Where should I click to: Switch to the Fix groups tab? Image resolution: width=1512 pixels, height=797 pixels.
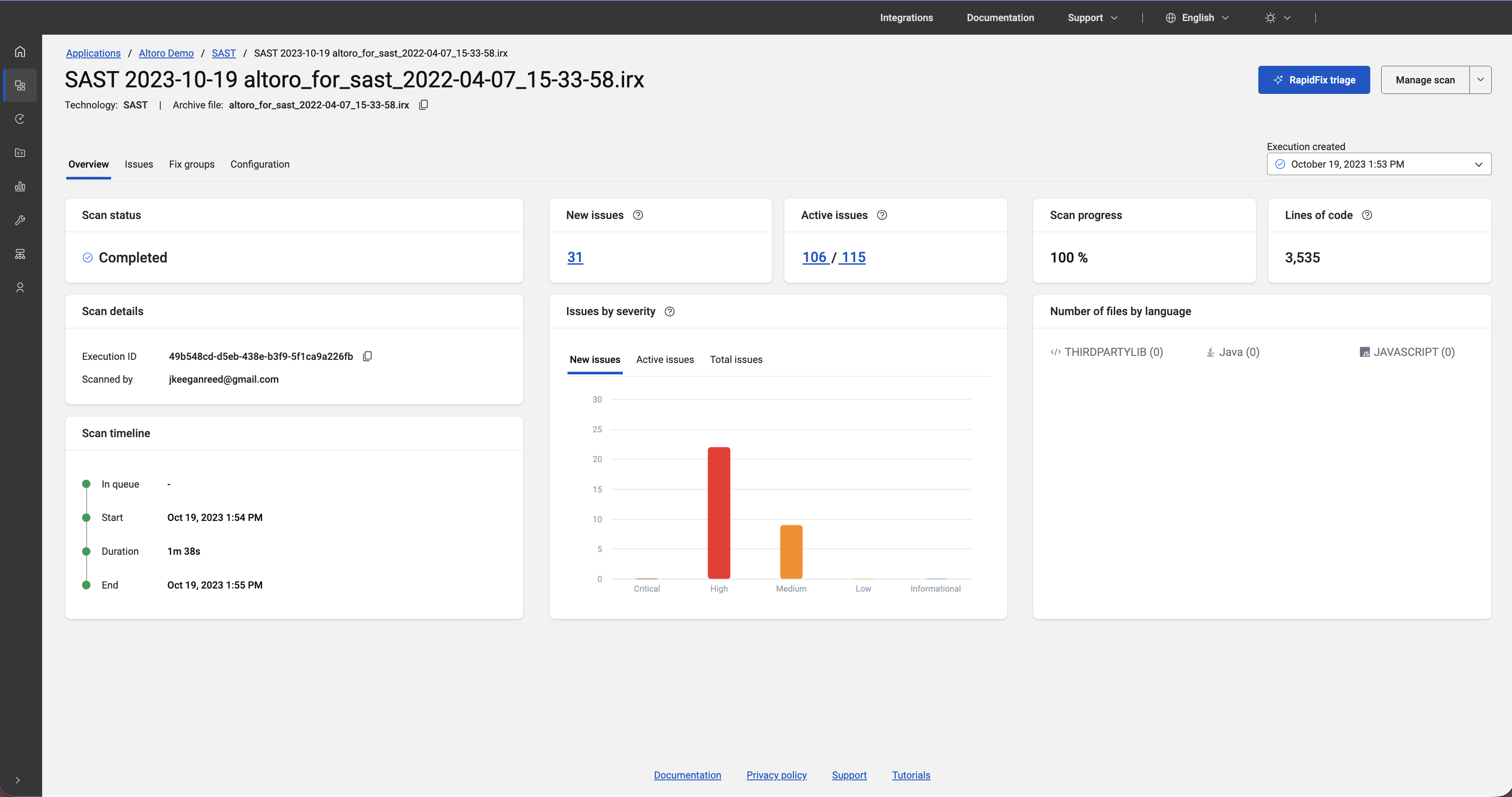click(191, 164)
